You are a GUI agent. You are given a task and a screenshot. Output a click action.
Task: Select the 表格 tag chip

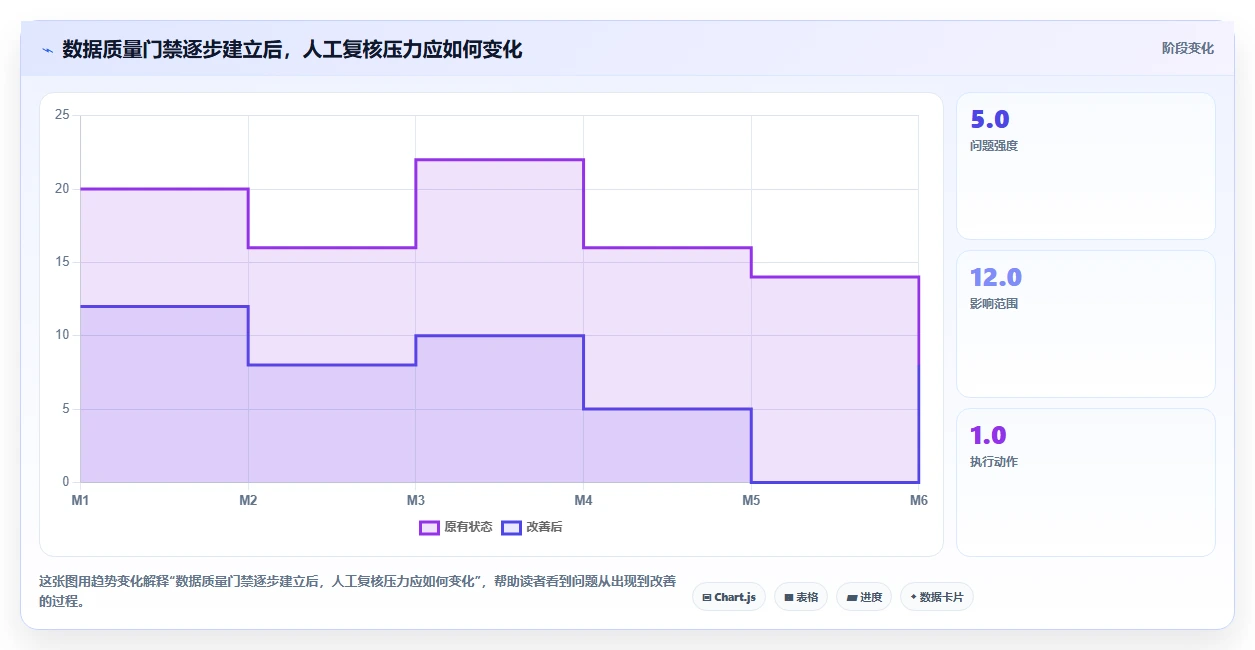click(801, 597)
